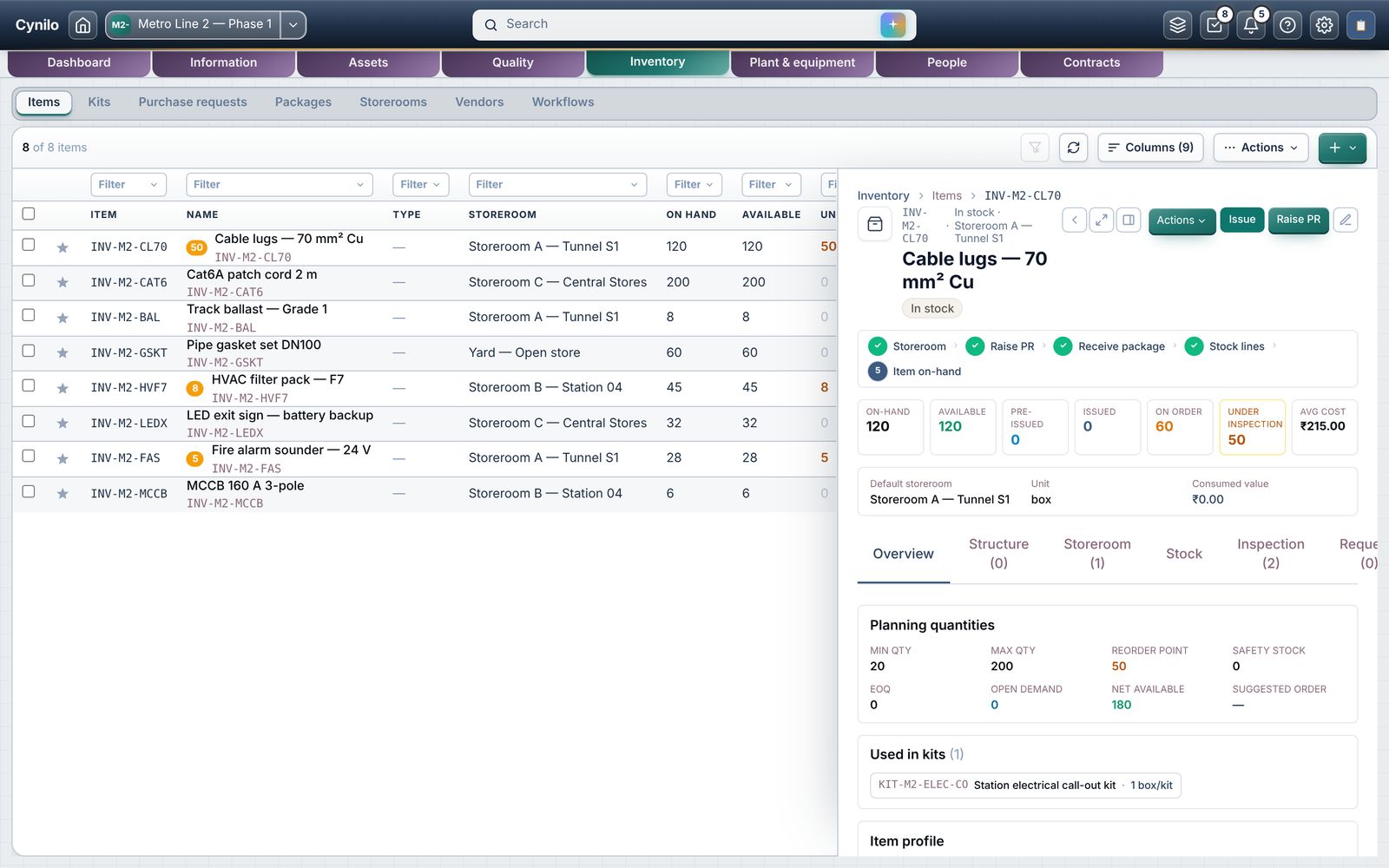1389x868 pixels.
Task: Star the INV-M2-MCCB item
Action: [x=63, y=494]
